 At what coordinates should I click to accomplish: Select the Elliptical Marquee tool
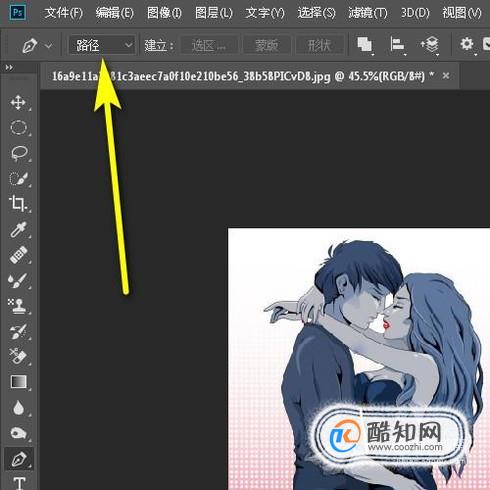pos(18,128)
